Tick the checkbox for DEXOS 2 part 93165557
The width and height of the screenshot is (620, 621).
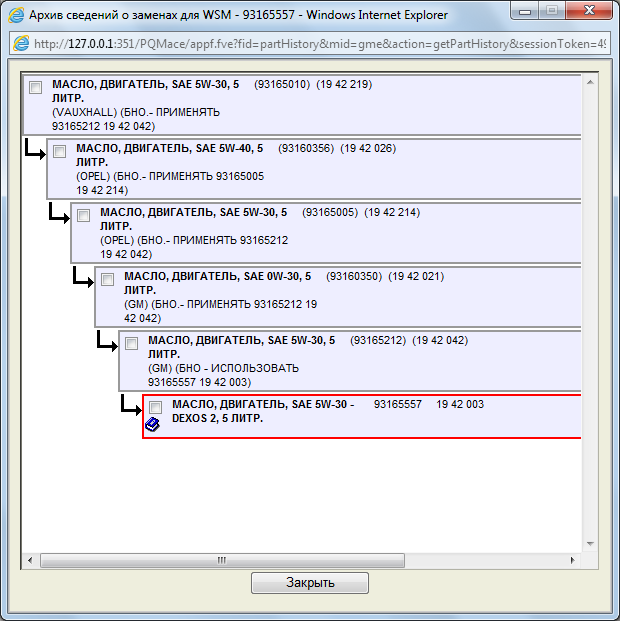point(155,407)
